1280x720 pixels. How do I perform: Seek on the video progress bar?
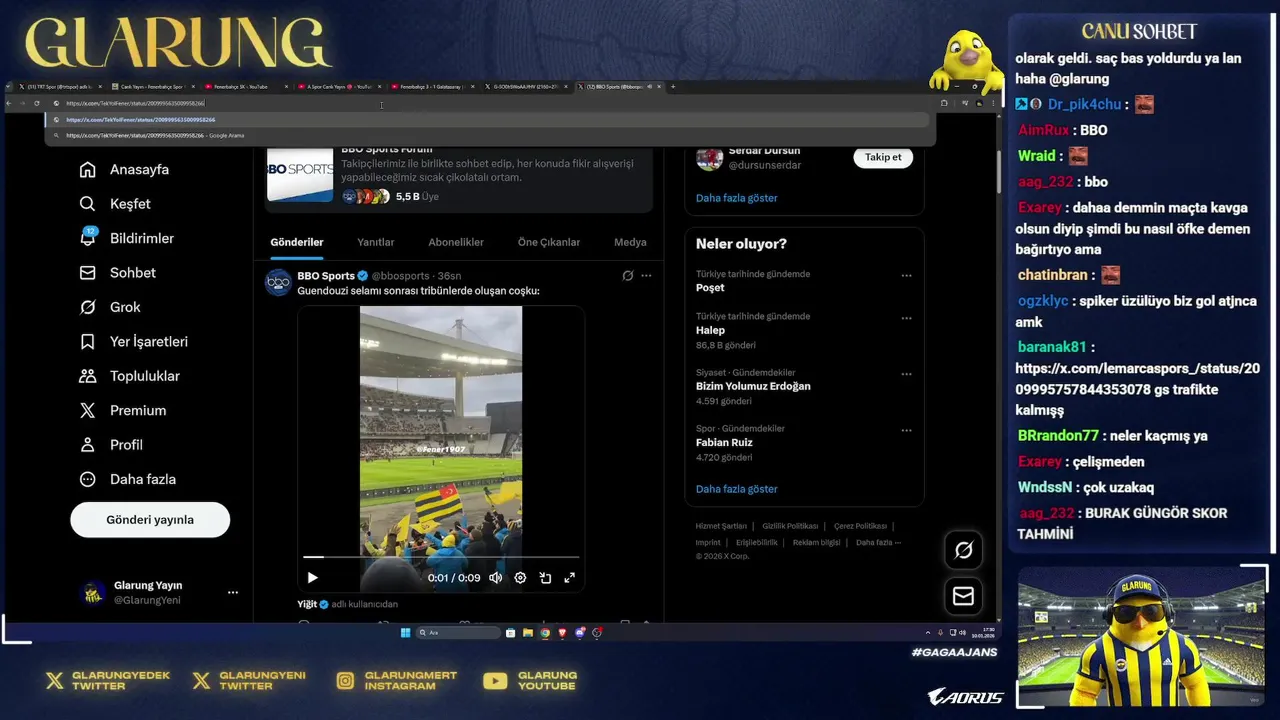coord(441,557)
